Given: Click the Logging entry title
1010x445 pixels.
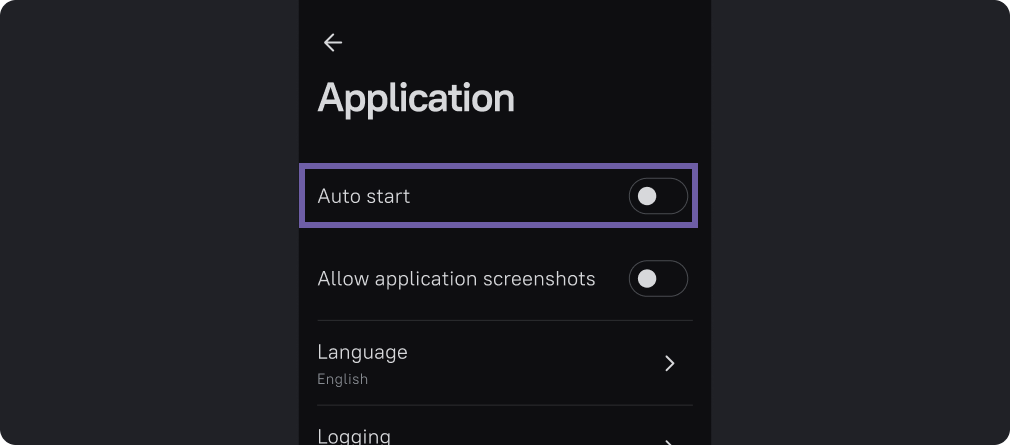Looking at the screenshot, I should tap(354, 436).
